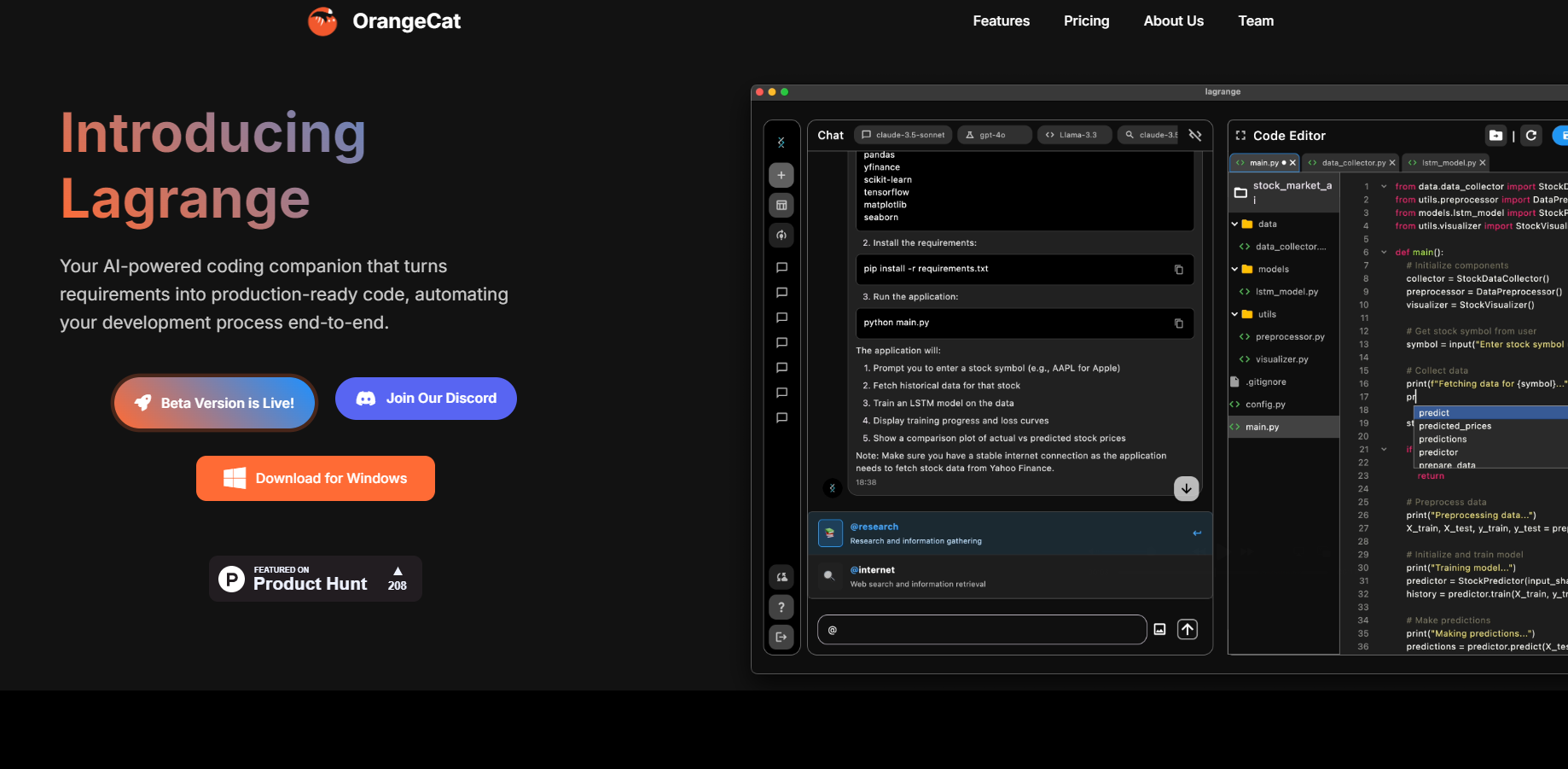The image size is (1568, 769).
Task: Click the chat message input field
Action: (x=981, y=630)
